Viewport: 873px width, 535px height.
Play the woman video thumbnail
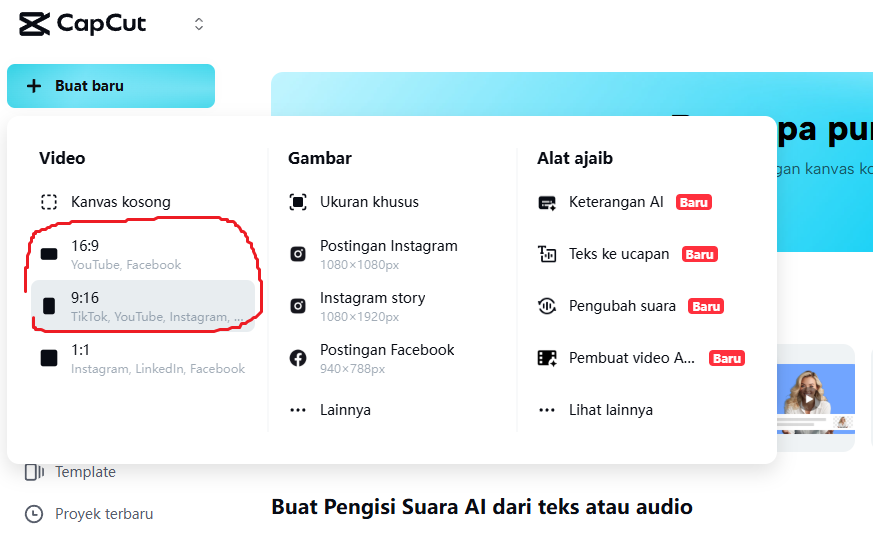809,399
